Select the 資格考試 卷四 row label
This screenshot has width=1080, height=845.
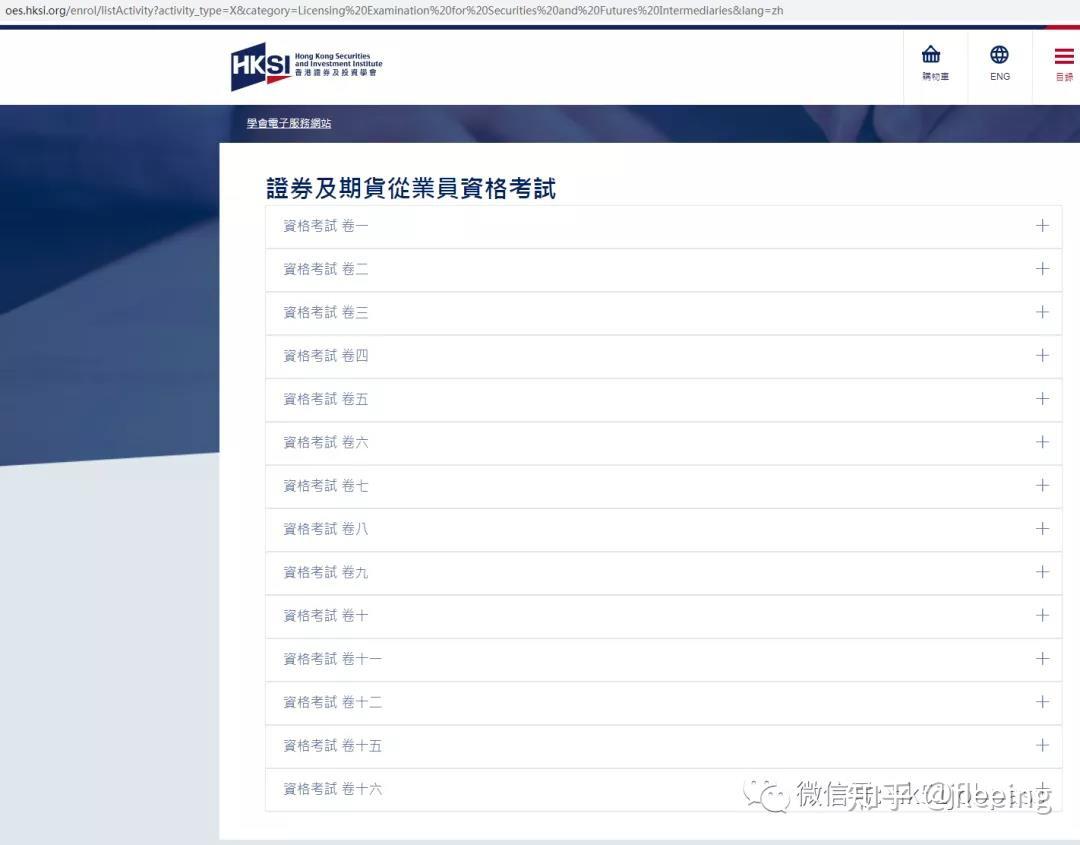(326, 356)
